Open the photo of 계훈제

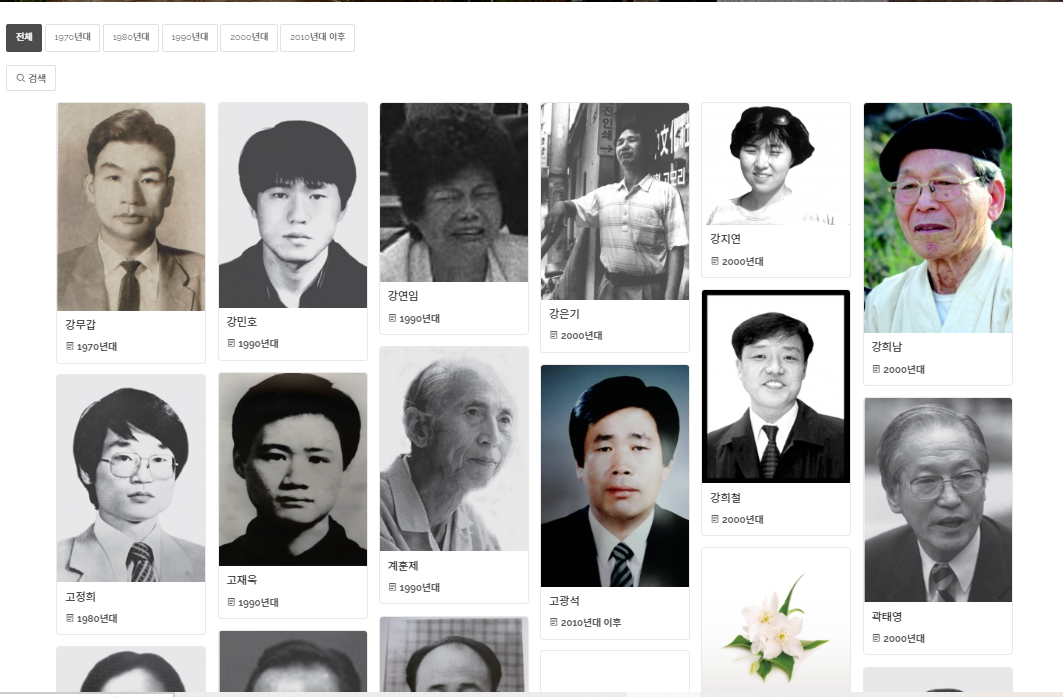(454, 449)
